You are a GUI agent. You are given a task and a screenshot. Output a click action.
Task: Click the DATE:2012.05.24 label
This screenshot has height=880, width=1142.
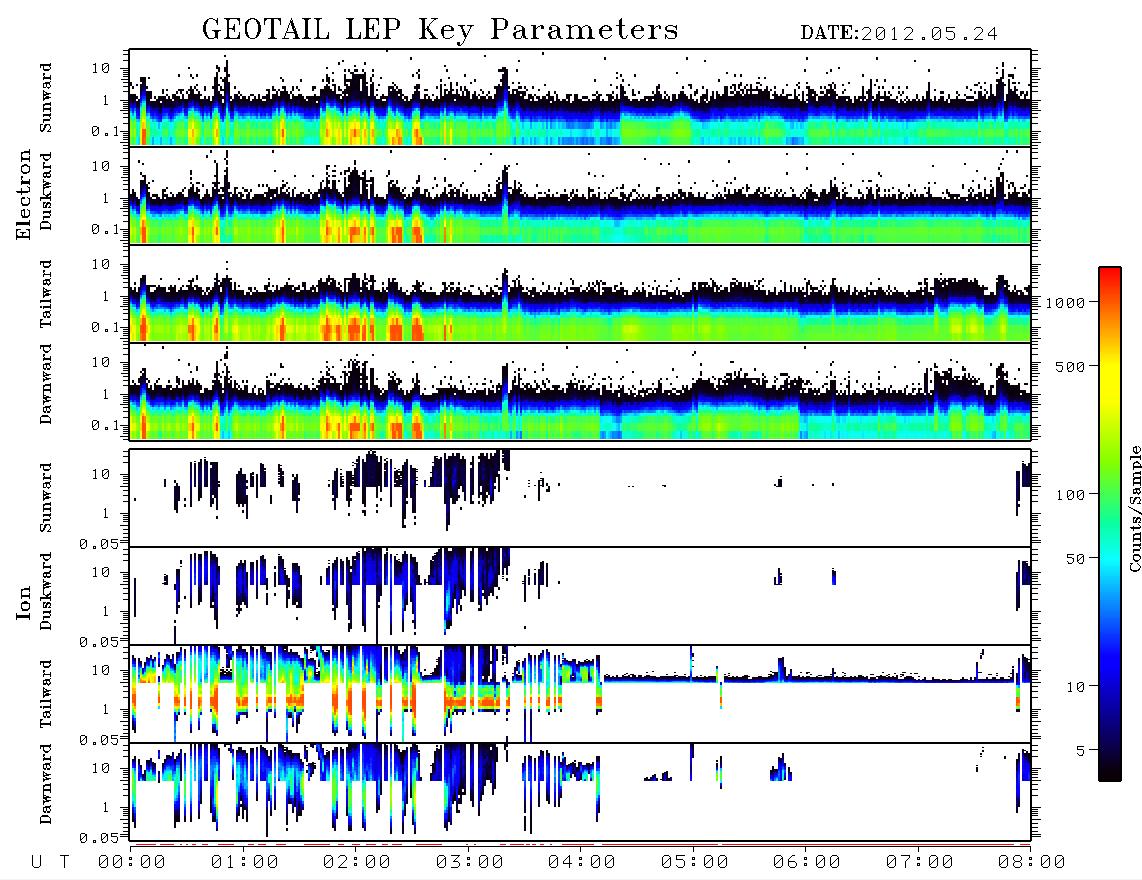pyautogui.click(x=899, y=34)
